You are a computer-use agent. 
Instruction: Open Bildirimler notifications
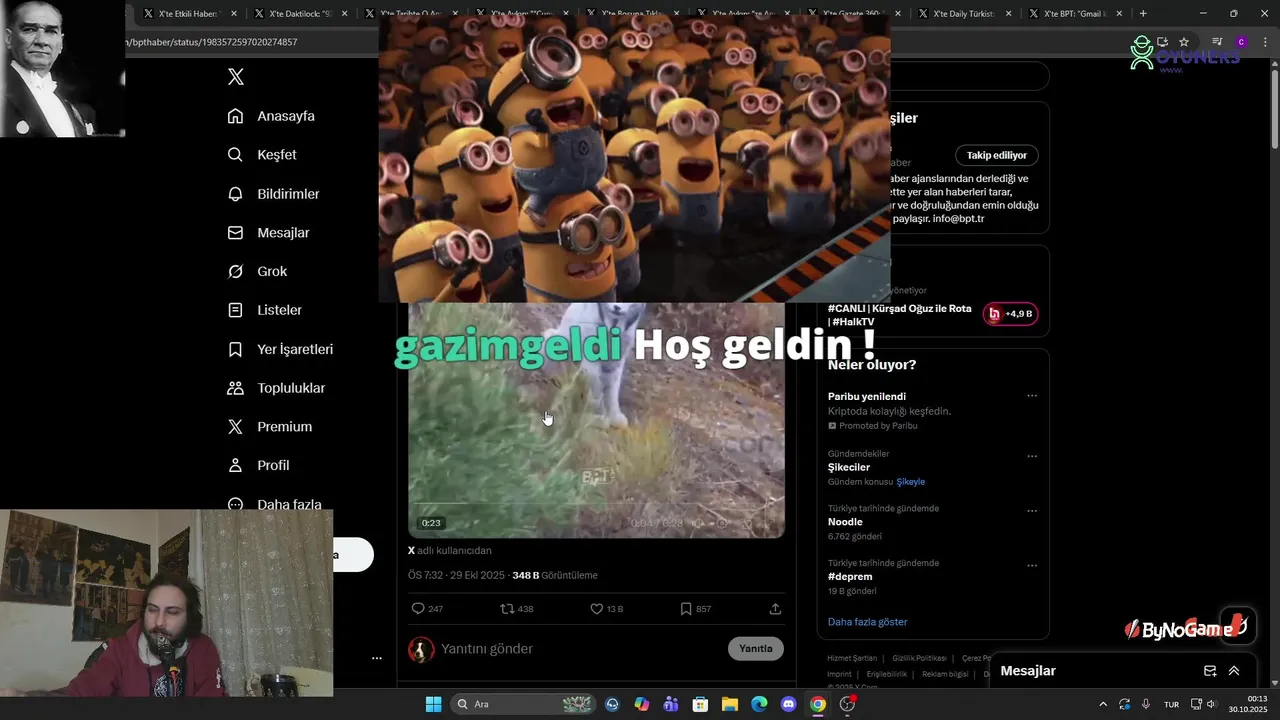[x=273, y=194]
